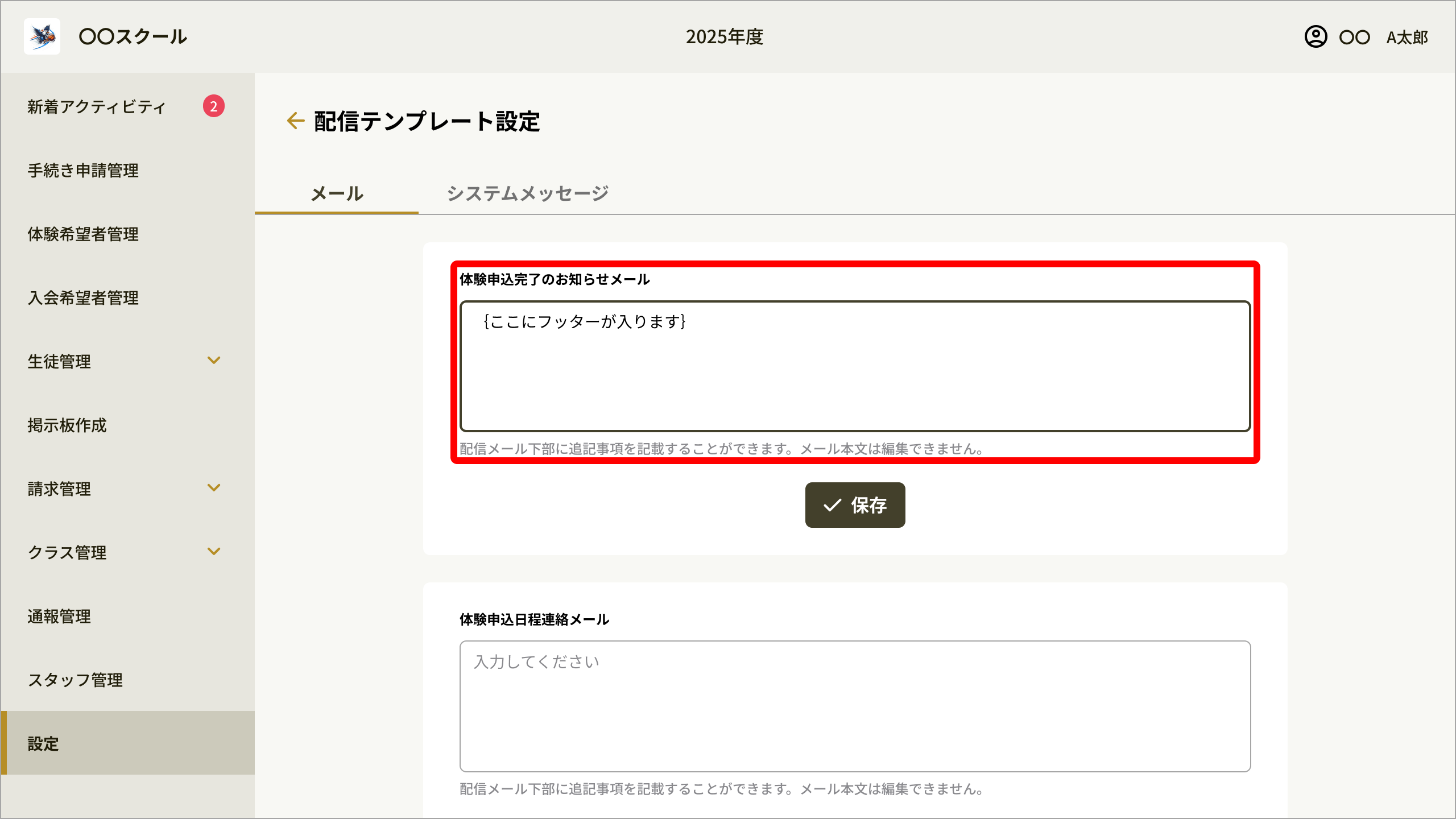The image size is (1456, 819).
Task: Select 生徒管理 in the sidebar
Action: pos(127,361)
